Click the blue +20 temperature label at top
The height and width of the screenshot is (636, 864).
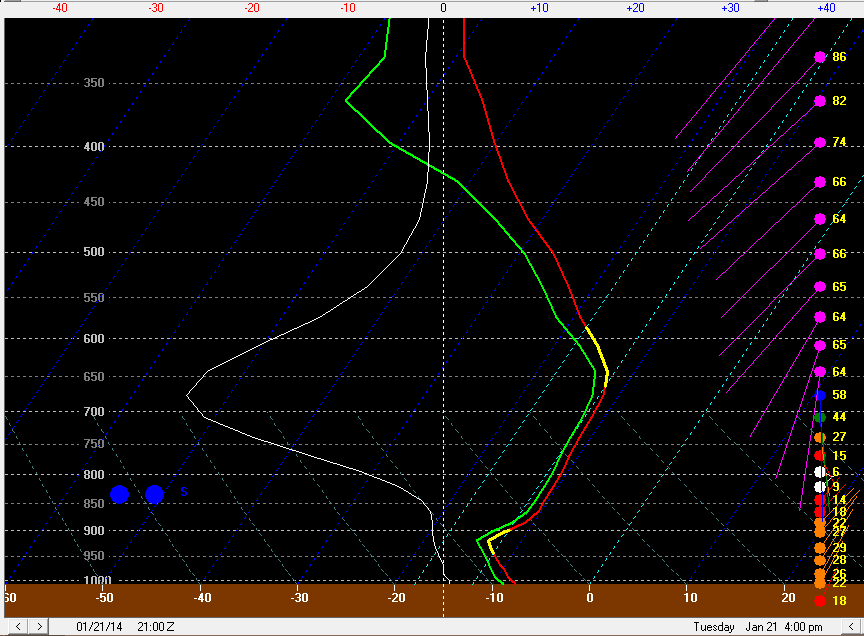click(x=635, y=7)
